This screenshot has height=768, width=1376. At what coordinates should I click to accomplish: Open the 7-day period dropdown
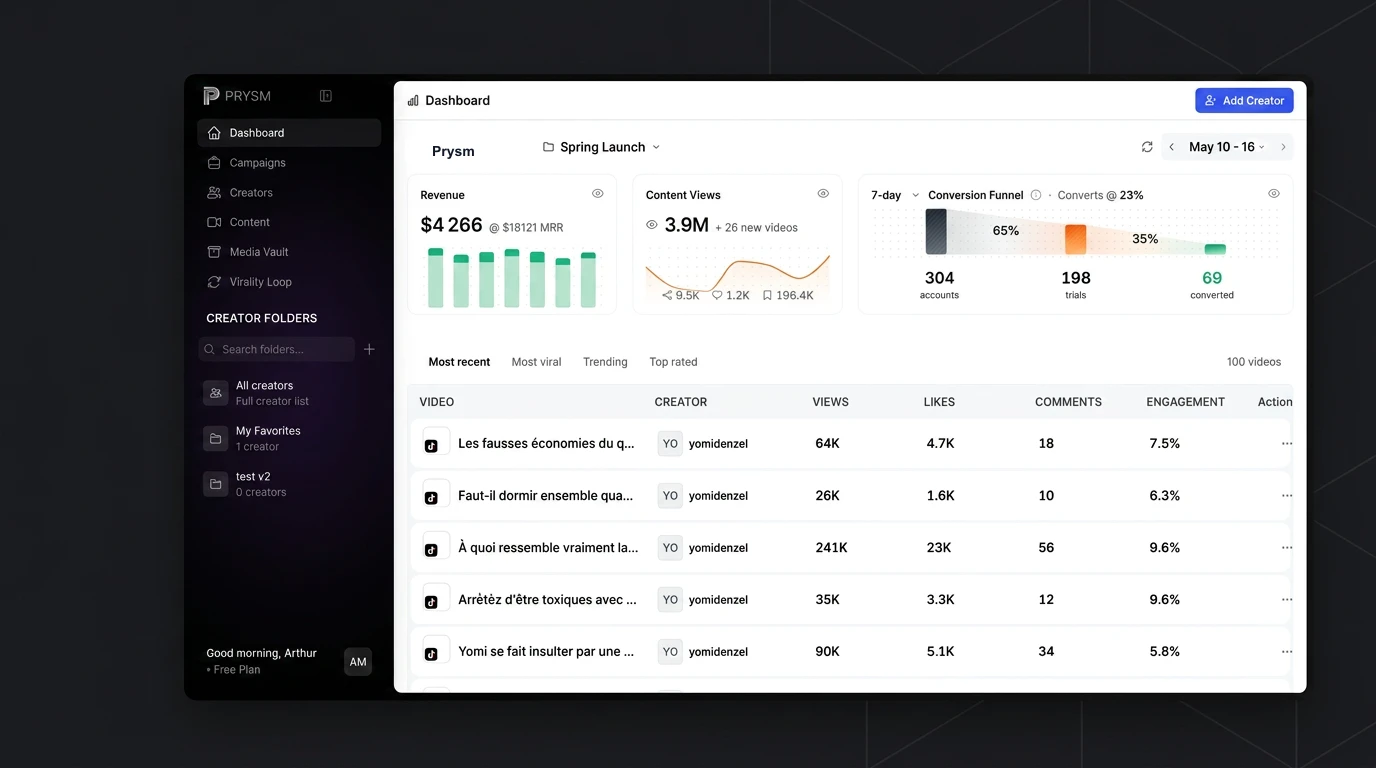895,195
